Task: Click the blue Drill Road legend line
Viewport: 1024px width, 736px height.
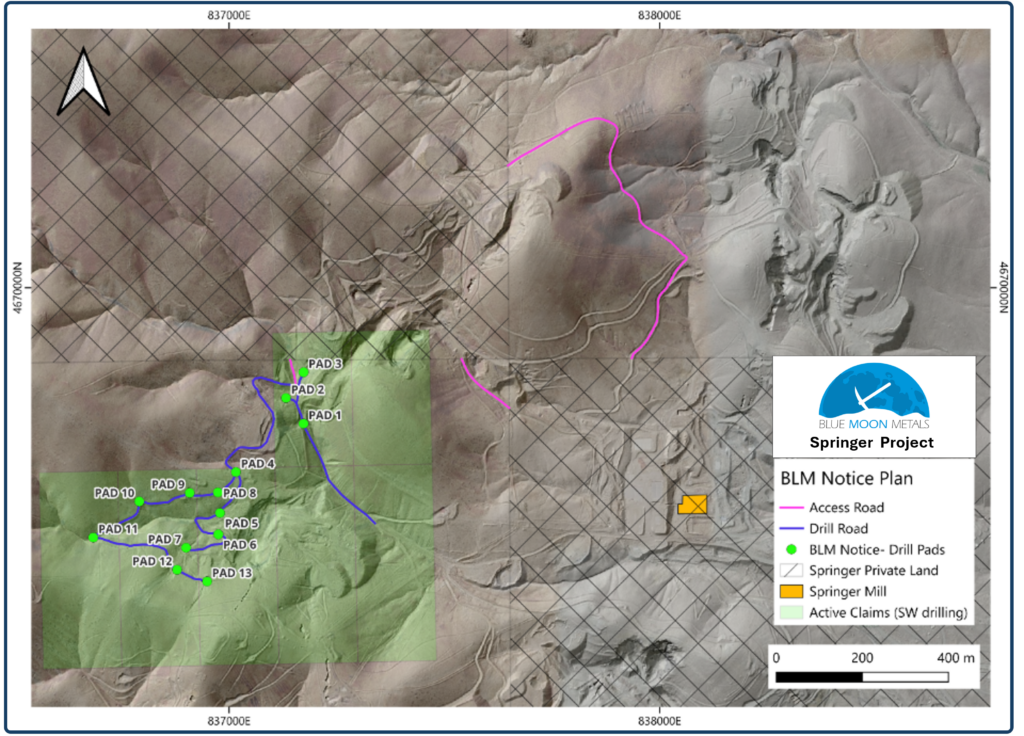Action: (791, 528)
